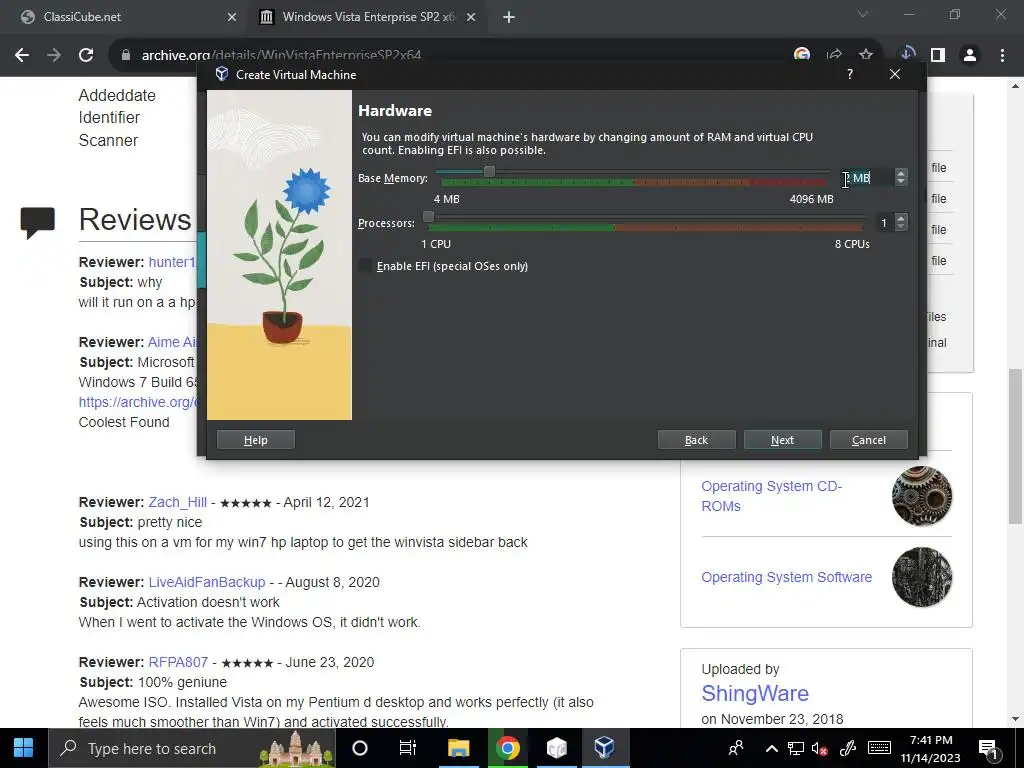Open touch keyboard tray icon
Image resolution: width=1024 pixels, height=768 pixels.
coord(879,748)
